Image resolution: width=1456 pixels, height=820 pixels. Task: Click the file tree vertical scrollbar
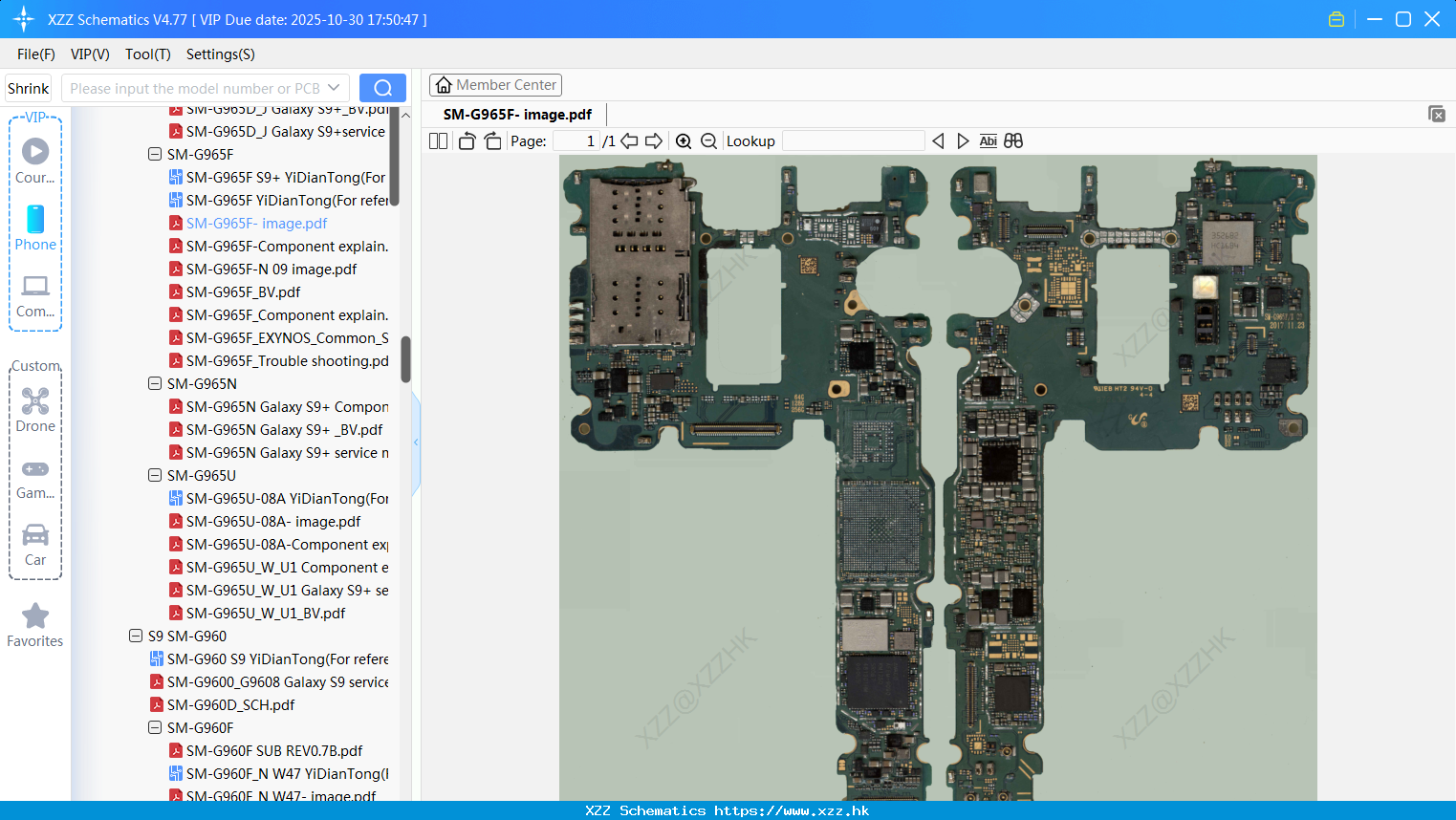405,357
